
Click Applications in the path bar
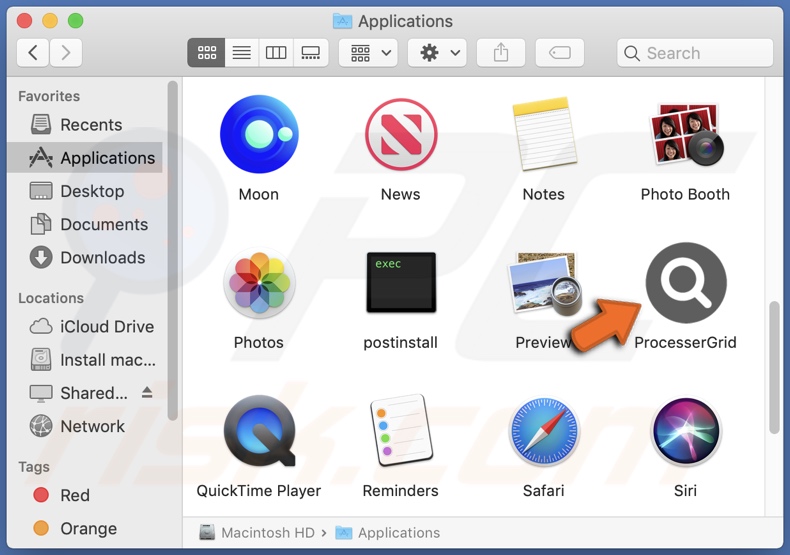[x=387, y=532]
